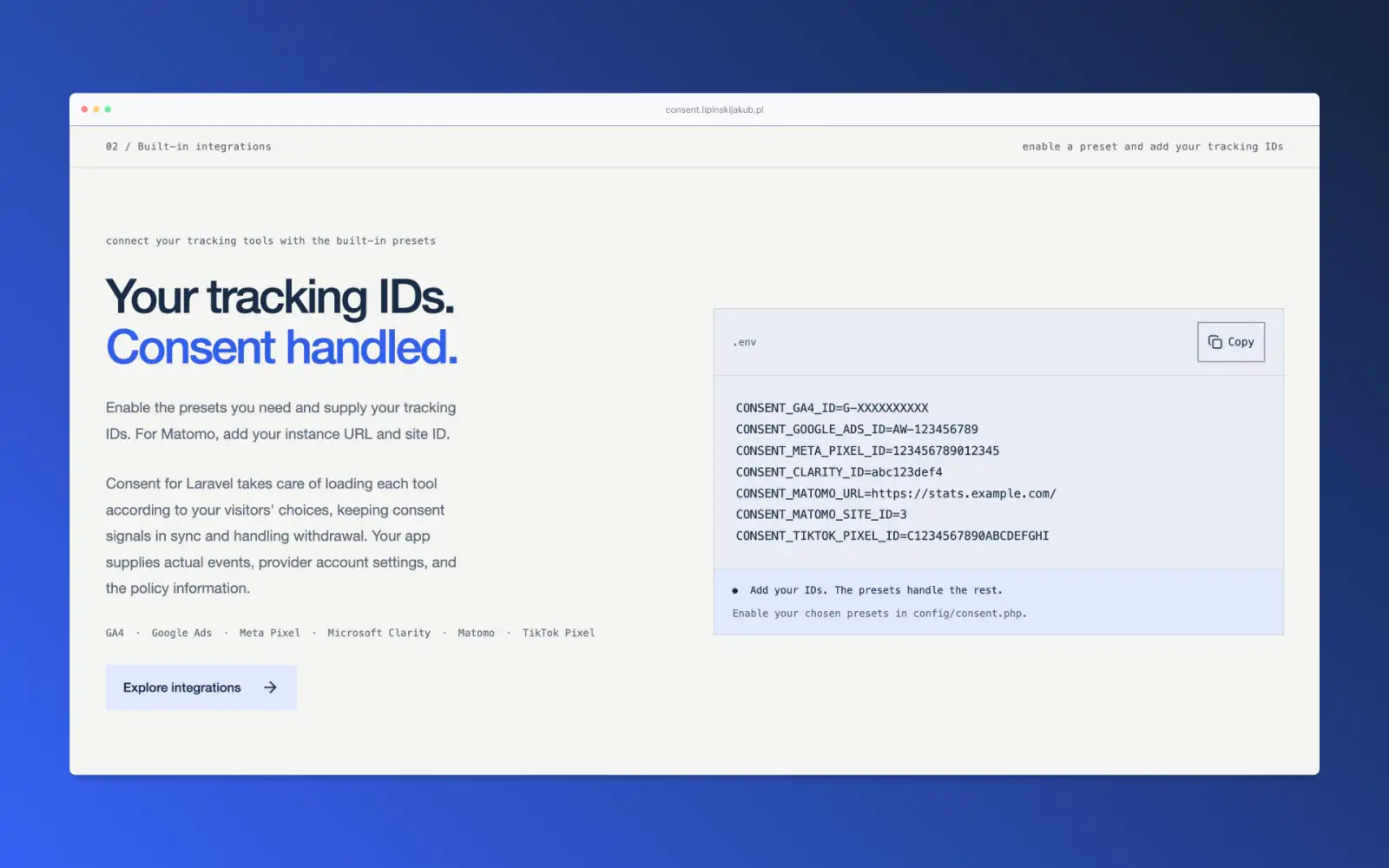Screen dimensions: 1389x868
Task: Open the Explore integrations button
Action: click(x=201, y=687)
